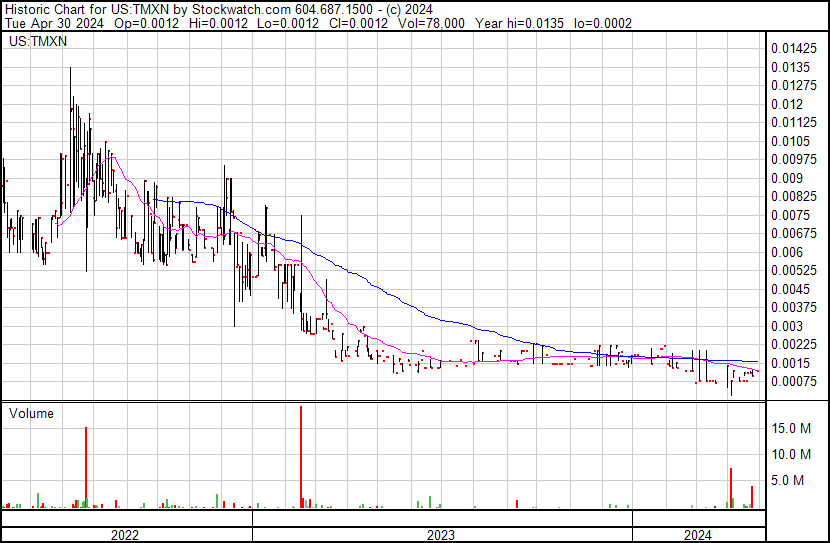Click the 0.0045 price axis label
The width and height of the screenshot is (830, 543).
[790, 289]
